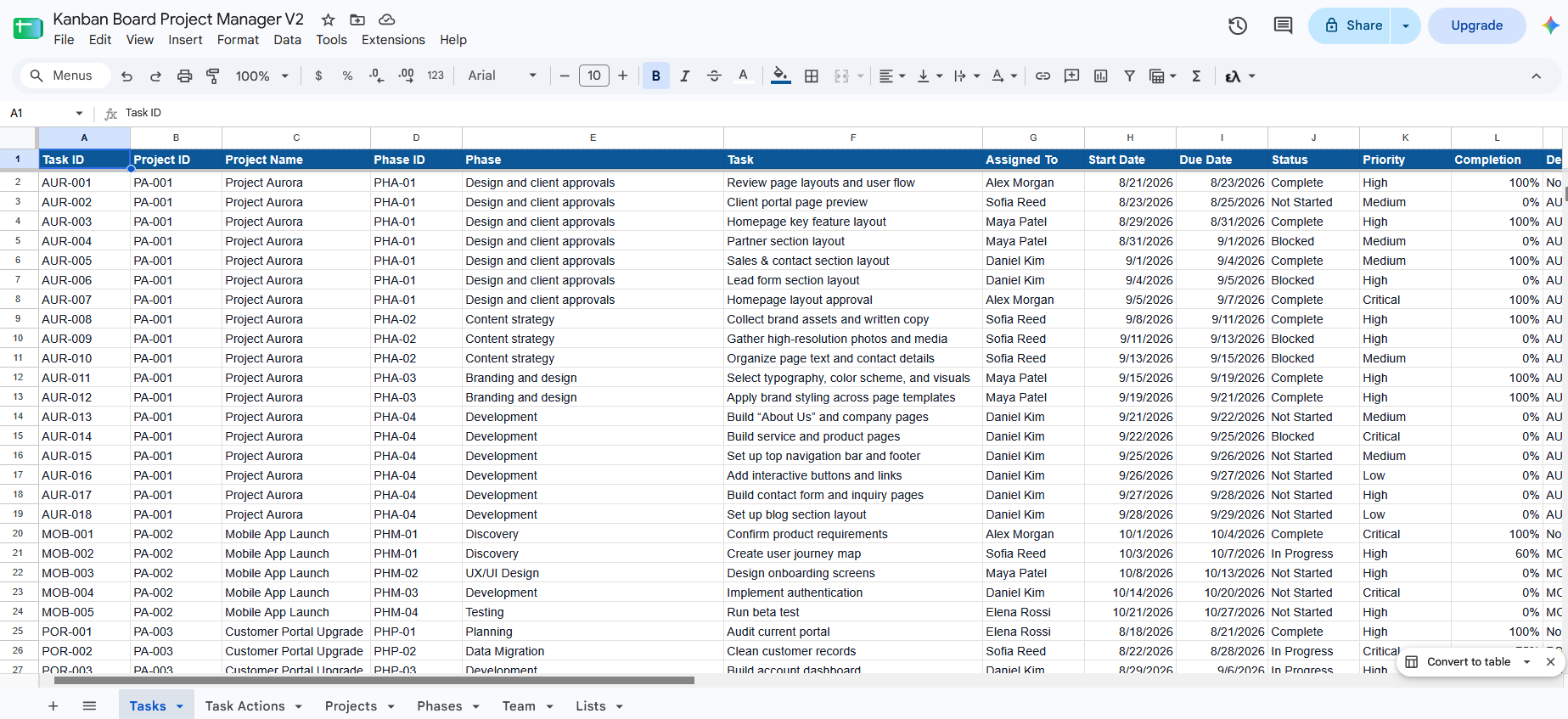Open Gemini sparkle icon
The image size is (1568, 719).
tap(1550, 25)
